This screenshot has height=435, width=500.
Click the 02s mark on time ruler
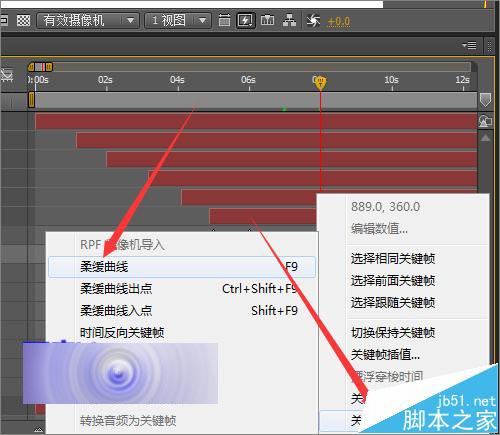coord(105,80)
